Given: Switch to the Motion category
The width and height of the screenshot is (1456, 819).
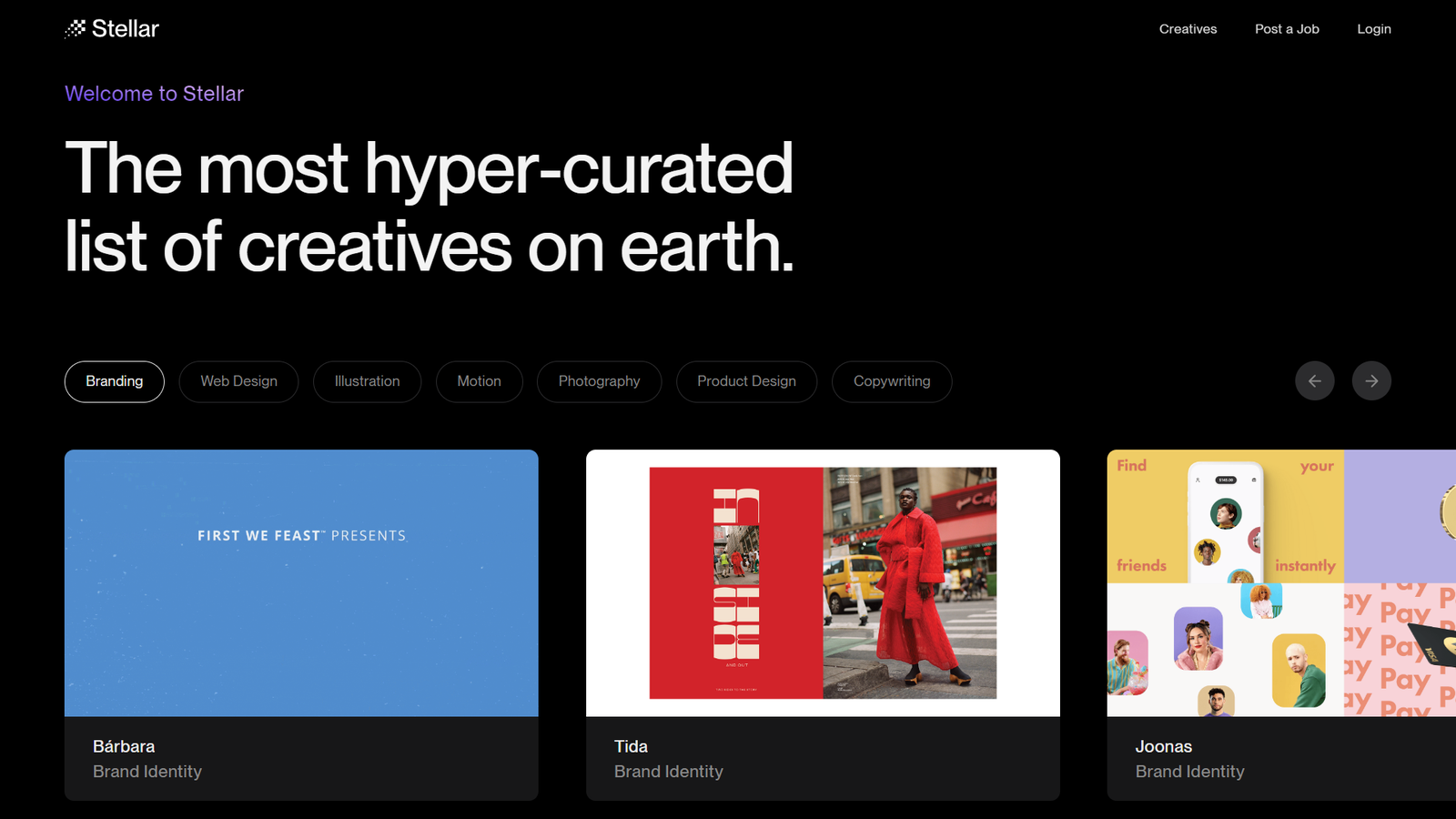Looking at the screenshot, I should (479, 381).
